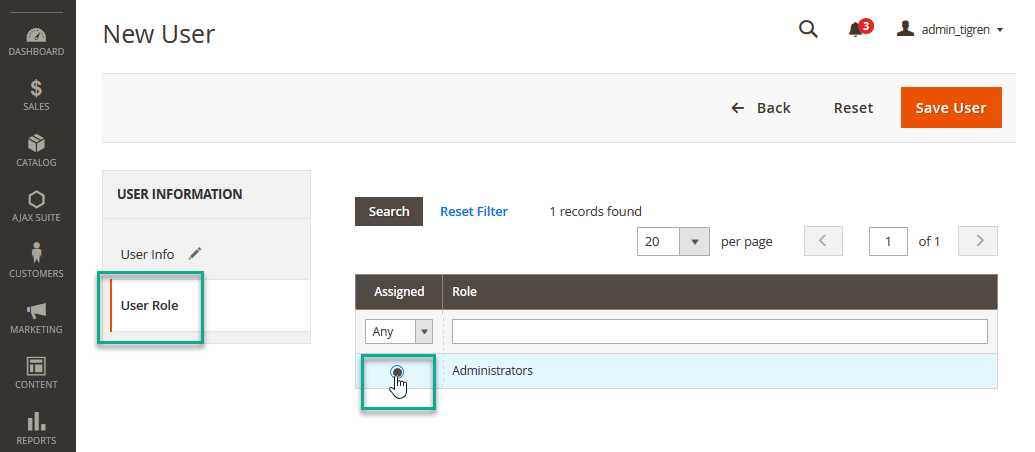1035x452 pixels.
Task: Click the Role filter text field
Action: 719,331
